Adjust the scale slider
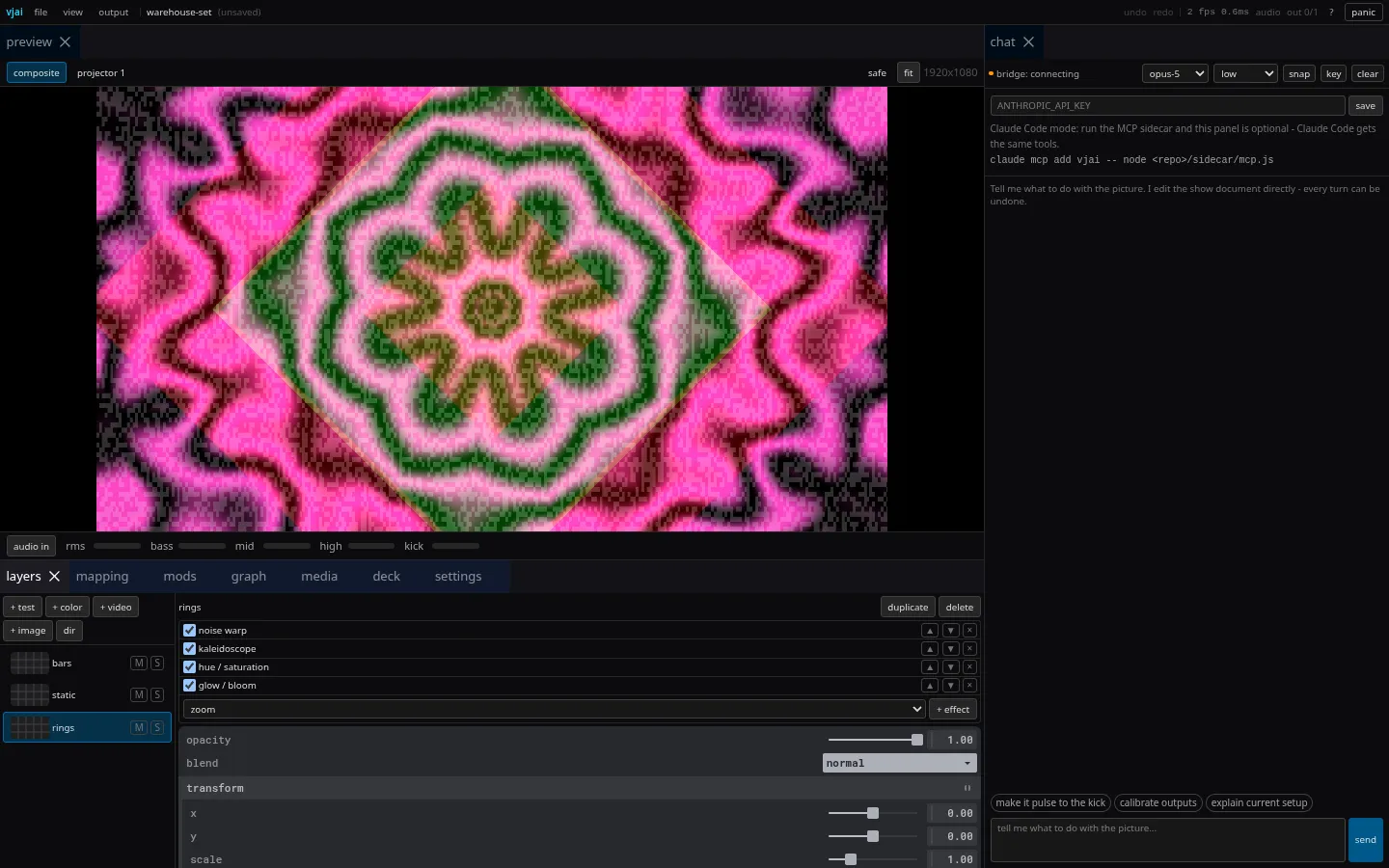 point(873,860)
